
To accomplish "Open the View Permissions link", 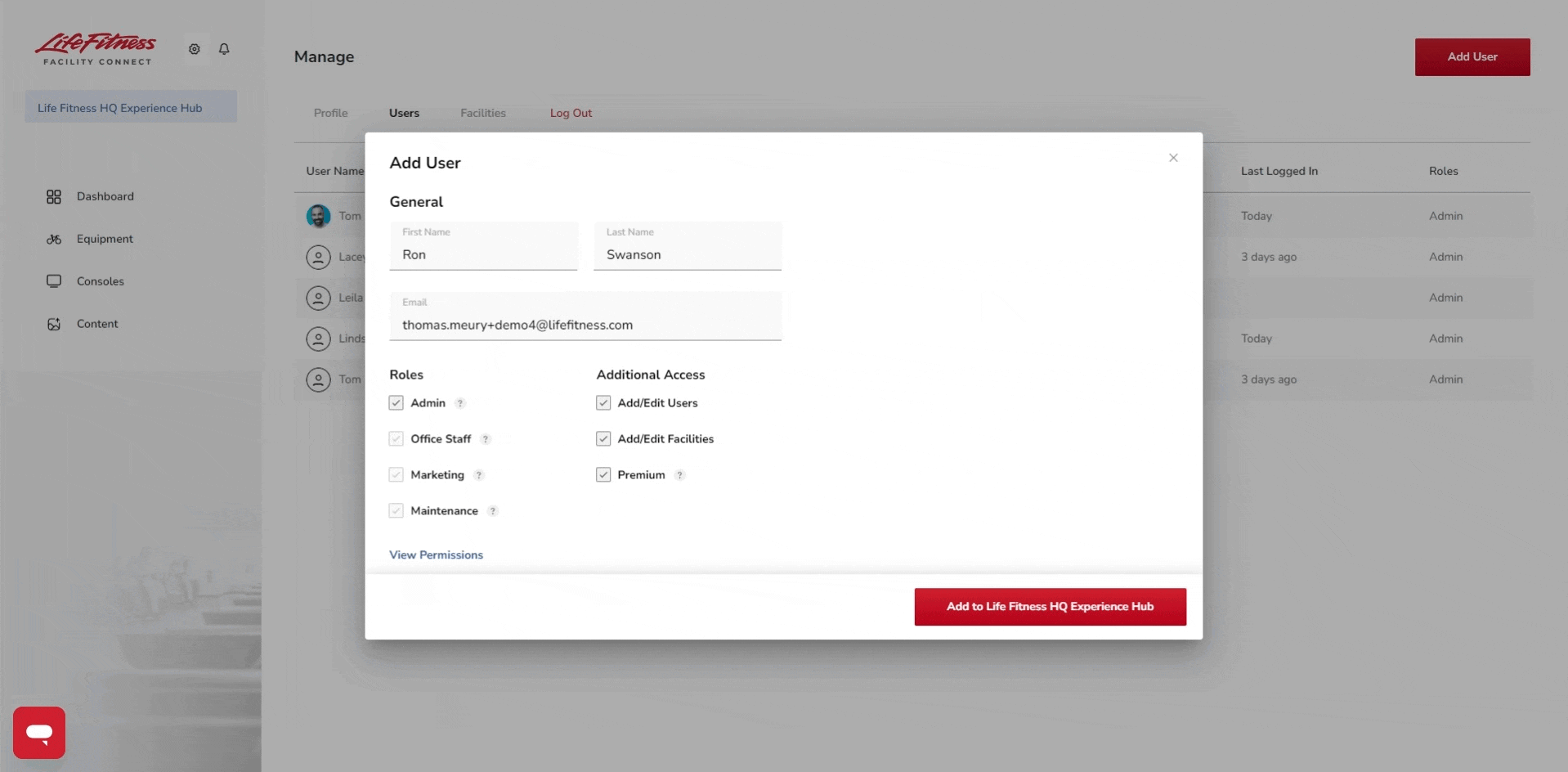I will coord(436,554).
